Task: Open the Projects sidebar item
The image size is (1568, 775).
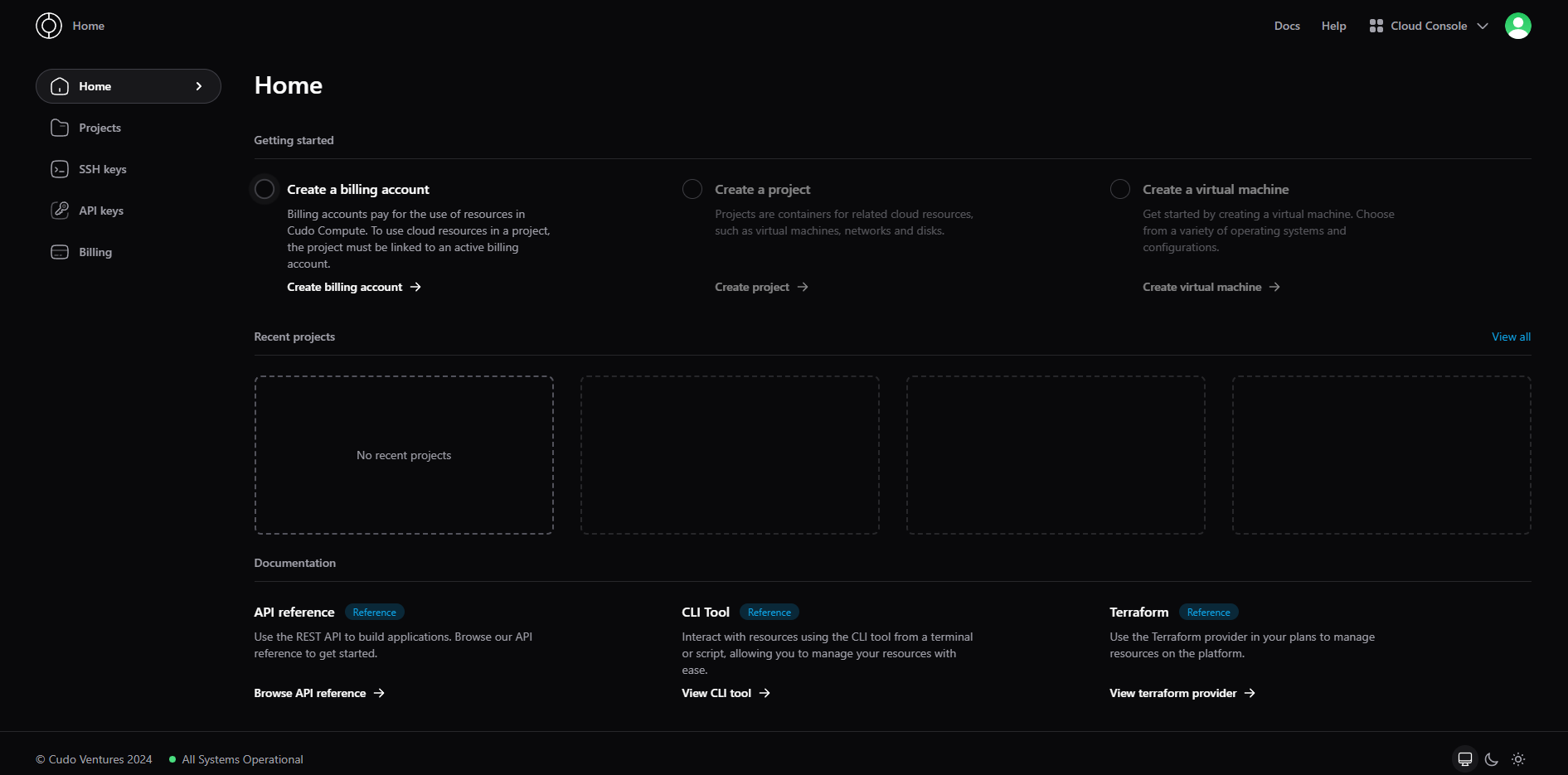Action: (x=129, y=128)
